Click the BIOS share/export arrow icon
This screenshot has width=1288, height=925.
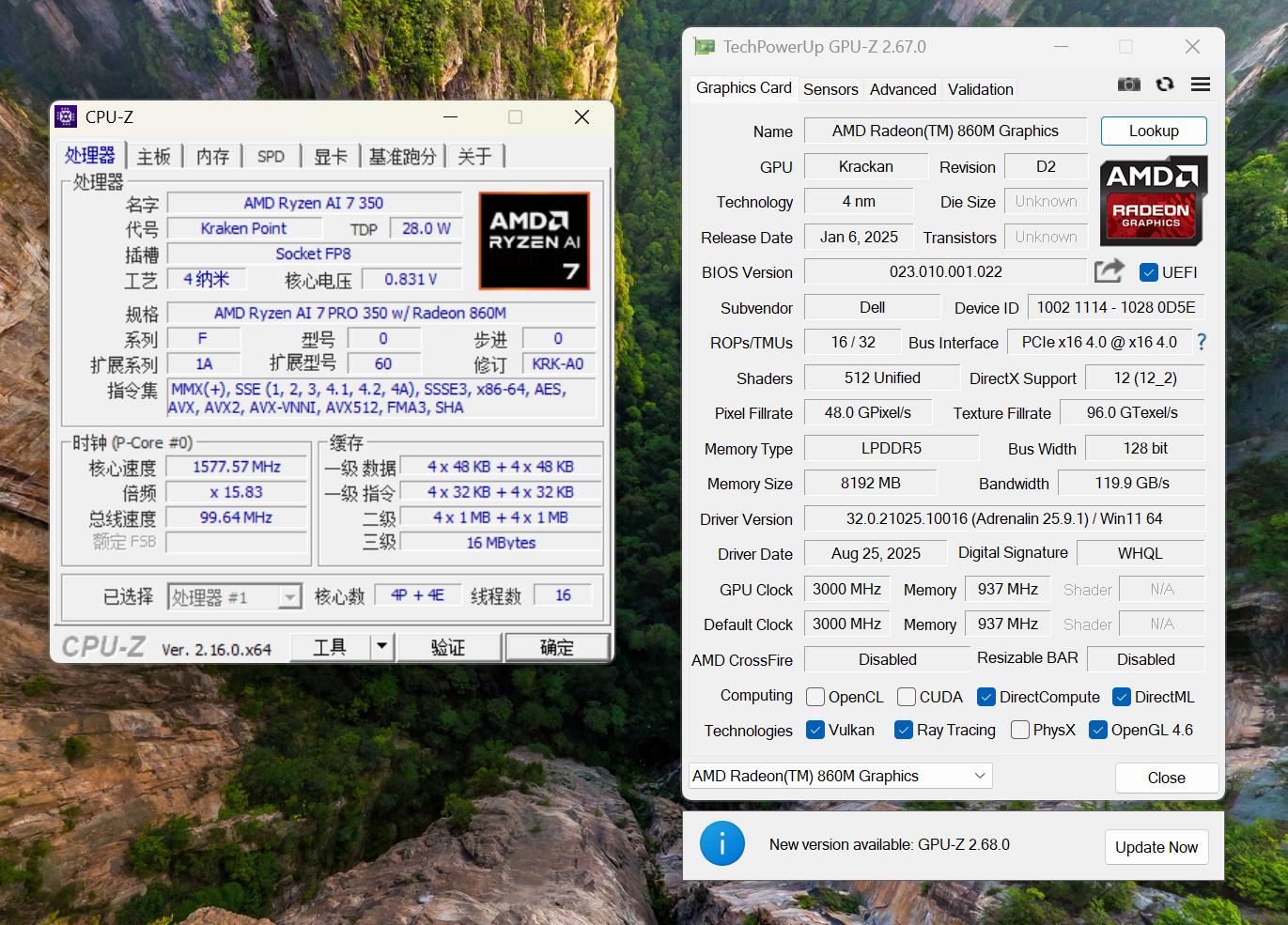[x=1110, y=271]
